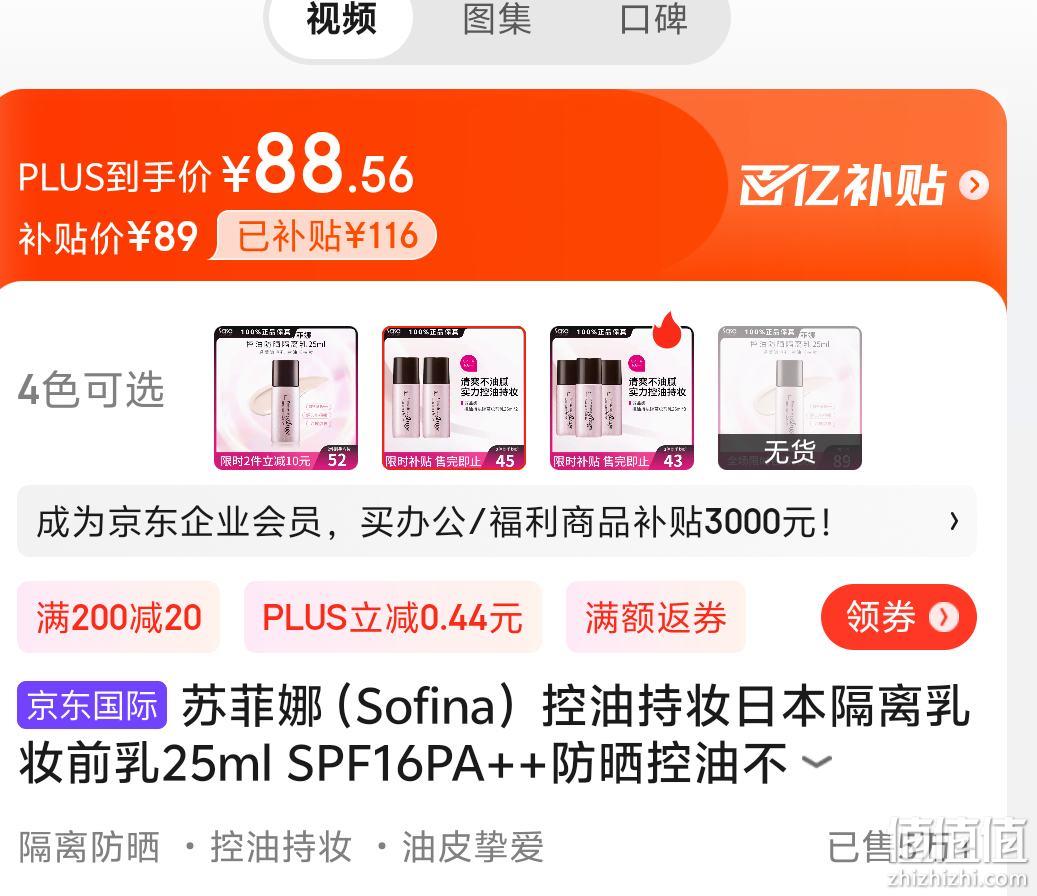
Task: Open the 成为京东企业会员 promotion banner
Action: 496,522
